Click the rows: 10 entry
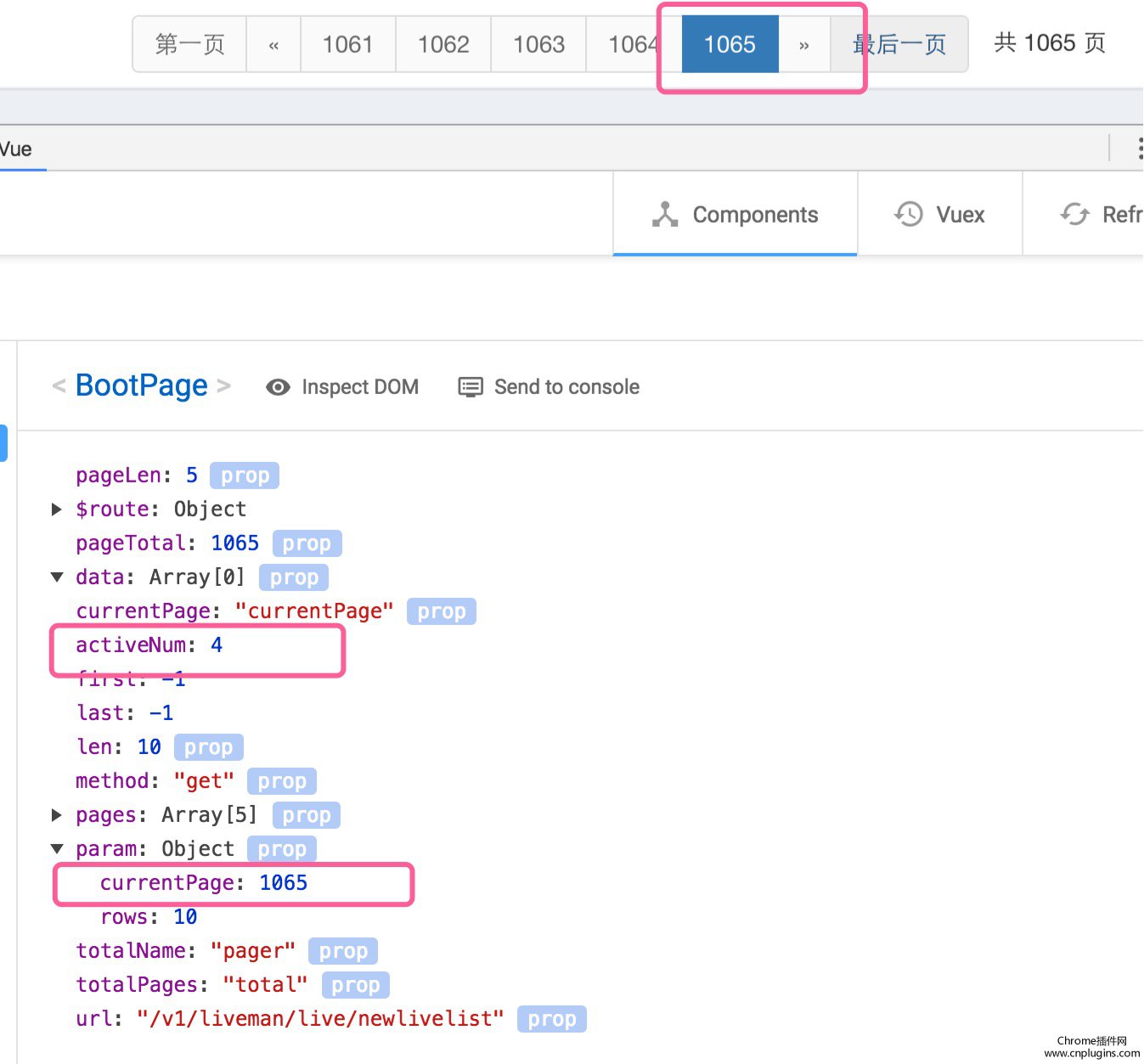1144x1064 pixels. click(149, 917)
